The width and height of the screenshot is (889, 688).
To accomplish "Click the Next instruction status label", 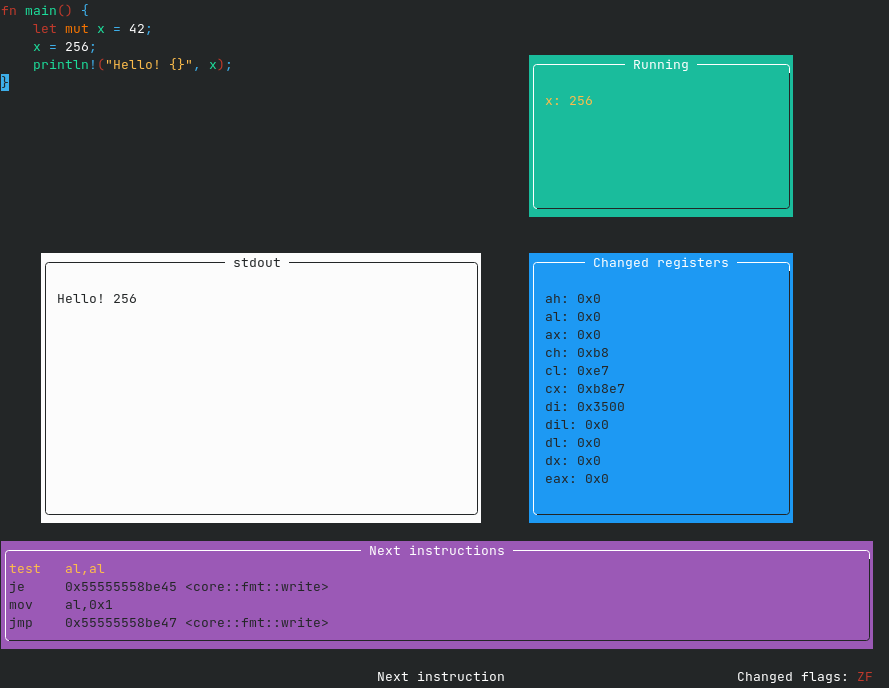I will [441, 676].
